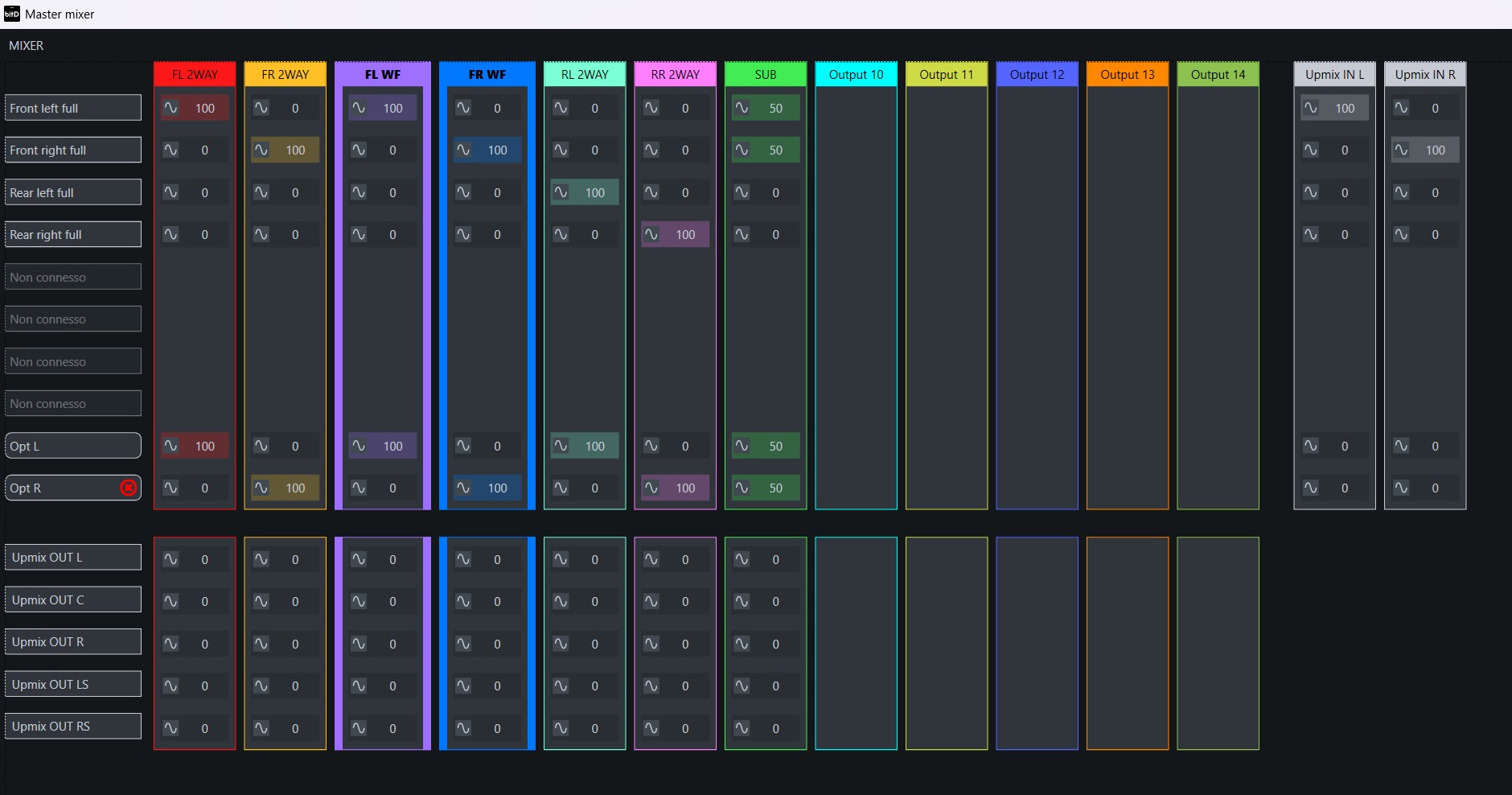Click the Front left full input label
Image resolution: width=1512 pixels, height=795 pixels.
pos(73,108)
